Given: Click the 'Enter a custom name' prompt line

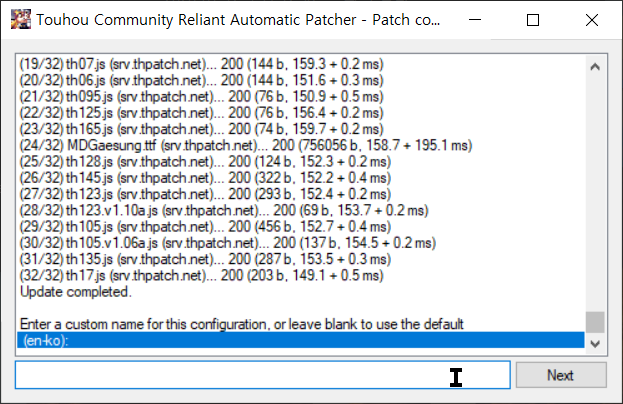Looking at the screenshot, I should 242,325.
